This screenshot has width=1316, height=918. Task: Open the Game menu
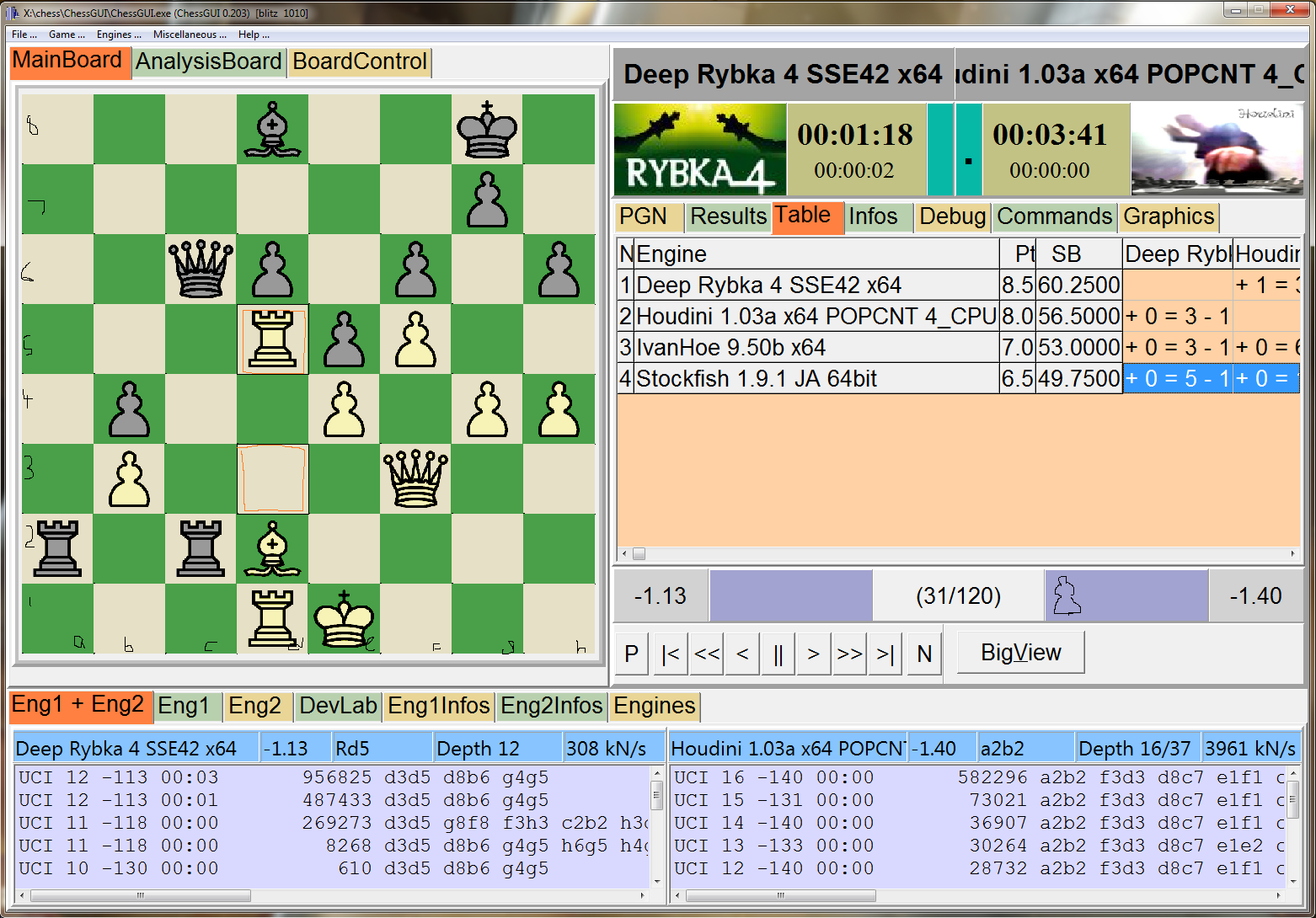coord(67,35)
